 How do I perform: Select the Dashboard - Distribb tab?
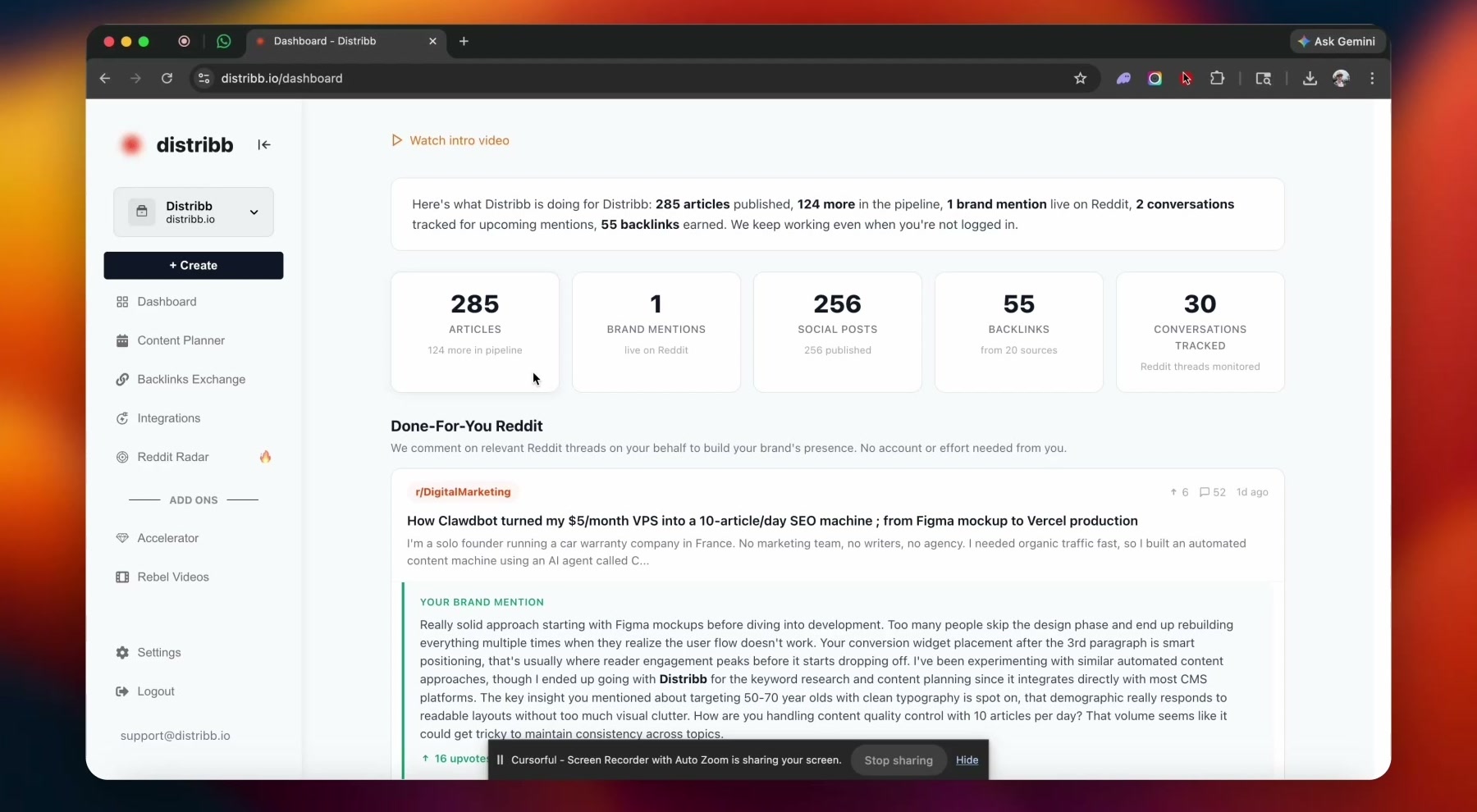click(x=345, y=41)
